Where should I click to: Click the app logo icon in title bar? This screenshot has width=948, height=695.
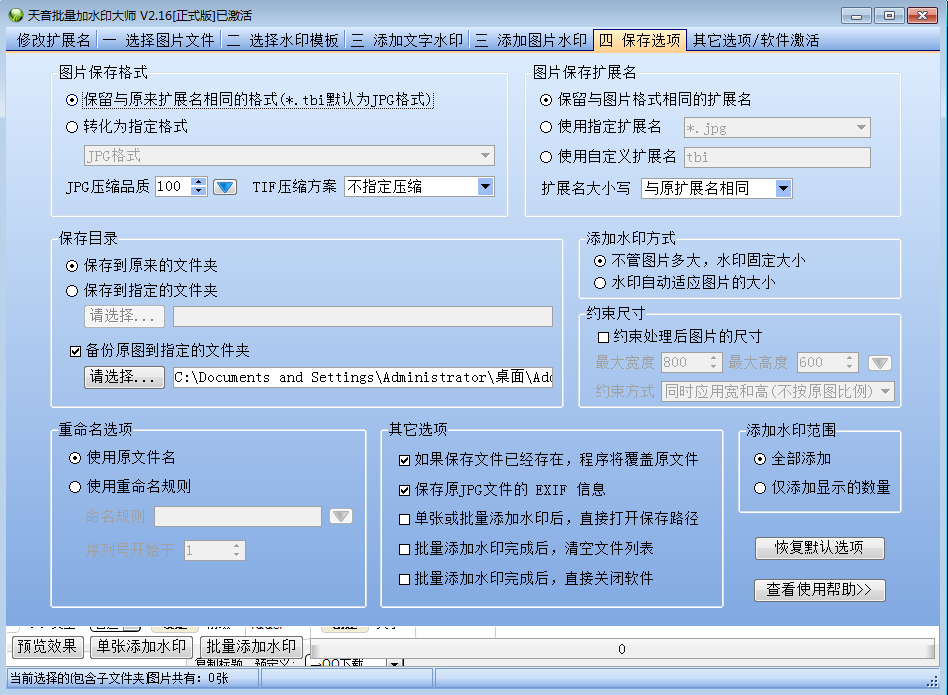click(x=15, y=15)
